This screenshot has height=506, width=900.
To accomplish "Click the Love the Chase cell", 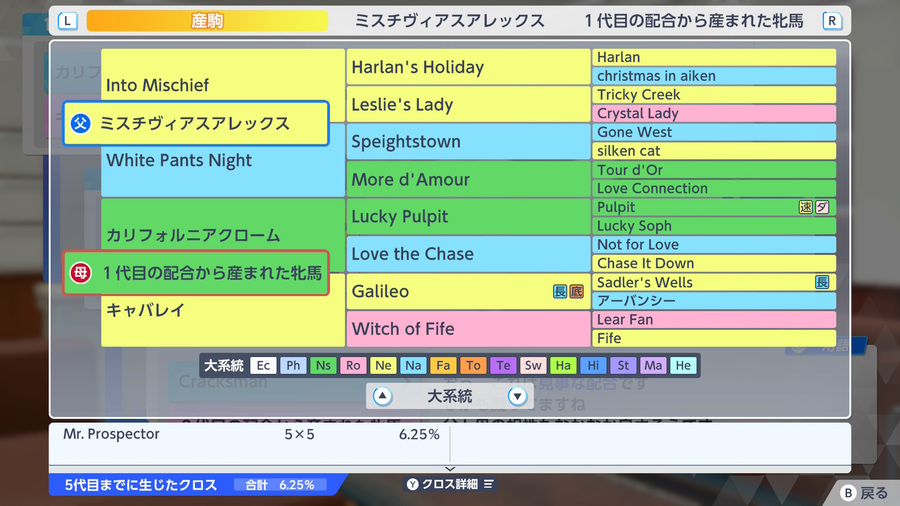I will (468, 254).
